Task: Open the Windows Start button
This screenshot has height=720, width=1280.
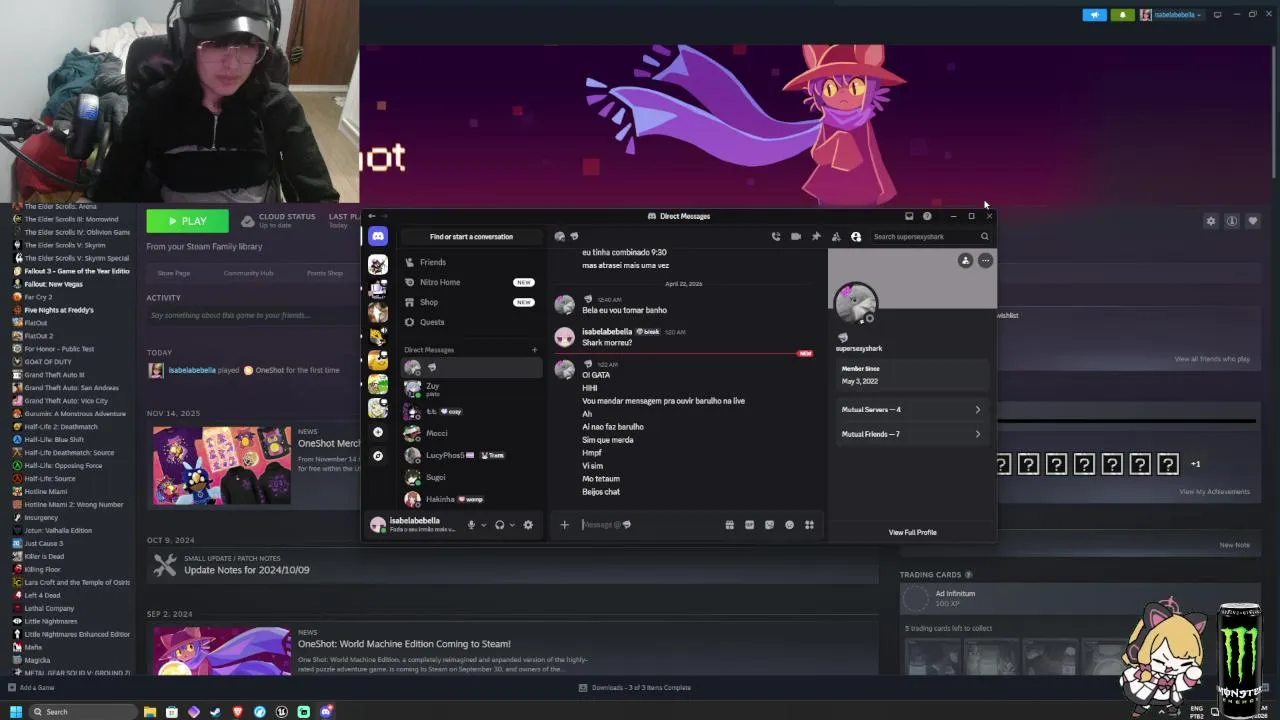Action: point(15,711)
